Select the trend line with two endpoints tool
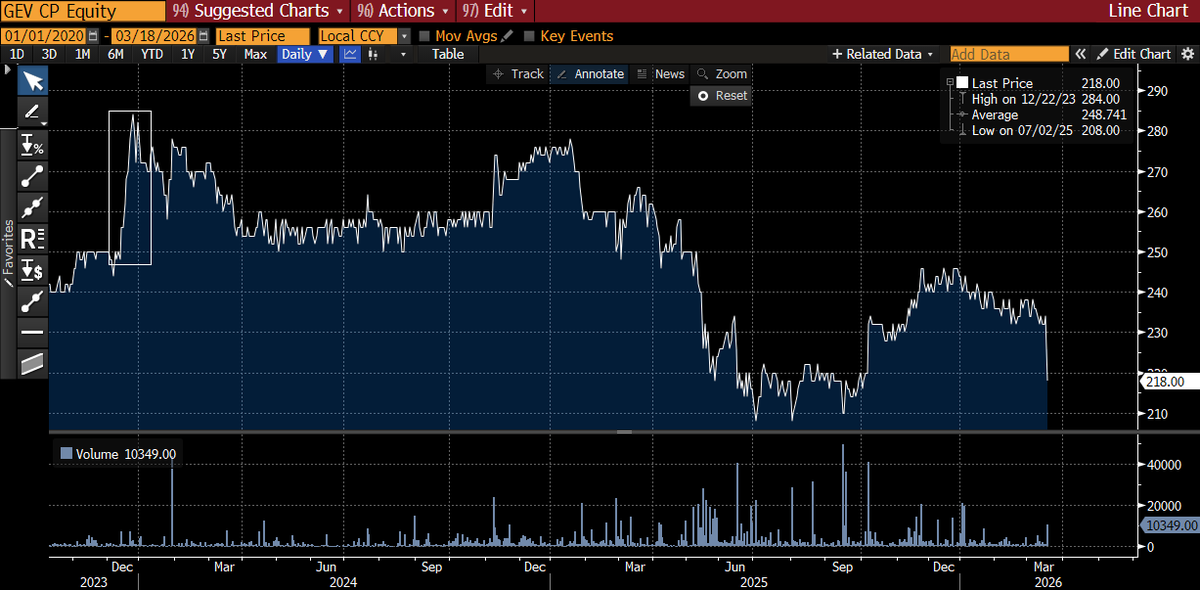This screenshot has width=1200, height=590. pos(33,176)
